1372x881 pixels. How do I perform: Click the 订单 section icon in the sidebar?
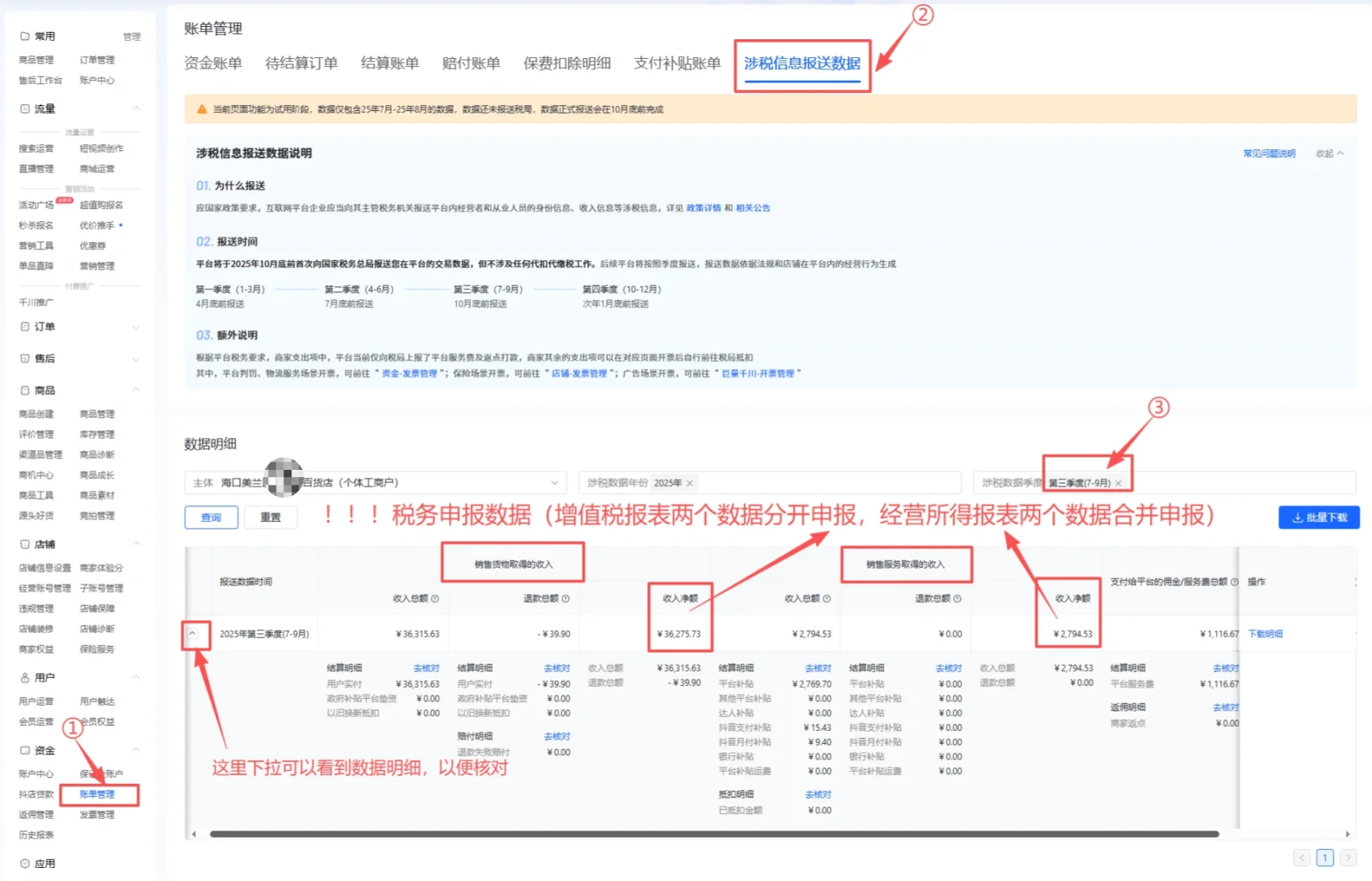click(x=24, y=326)
